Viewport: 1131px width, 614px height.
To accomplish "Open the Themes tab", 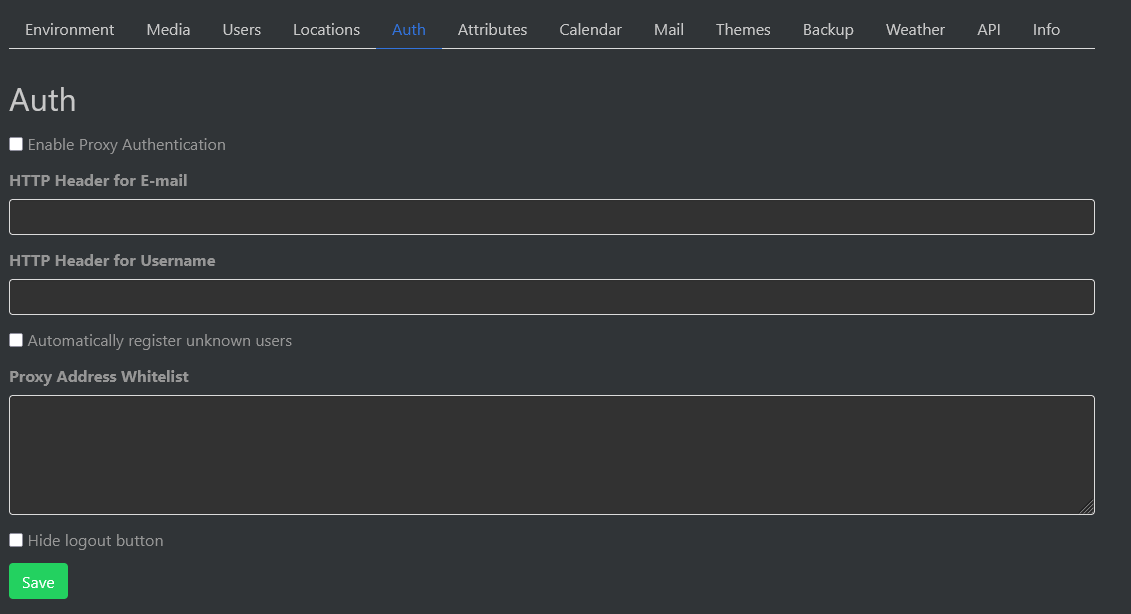I will (743, 29).
